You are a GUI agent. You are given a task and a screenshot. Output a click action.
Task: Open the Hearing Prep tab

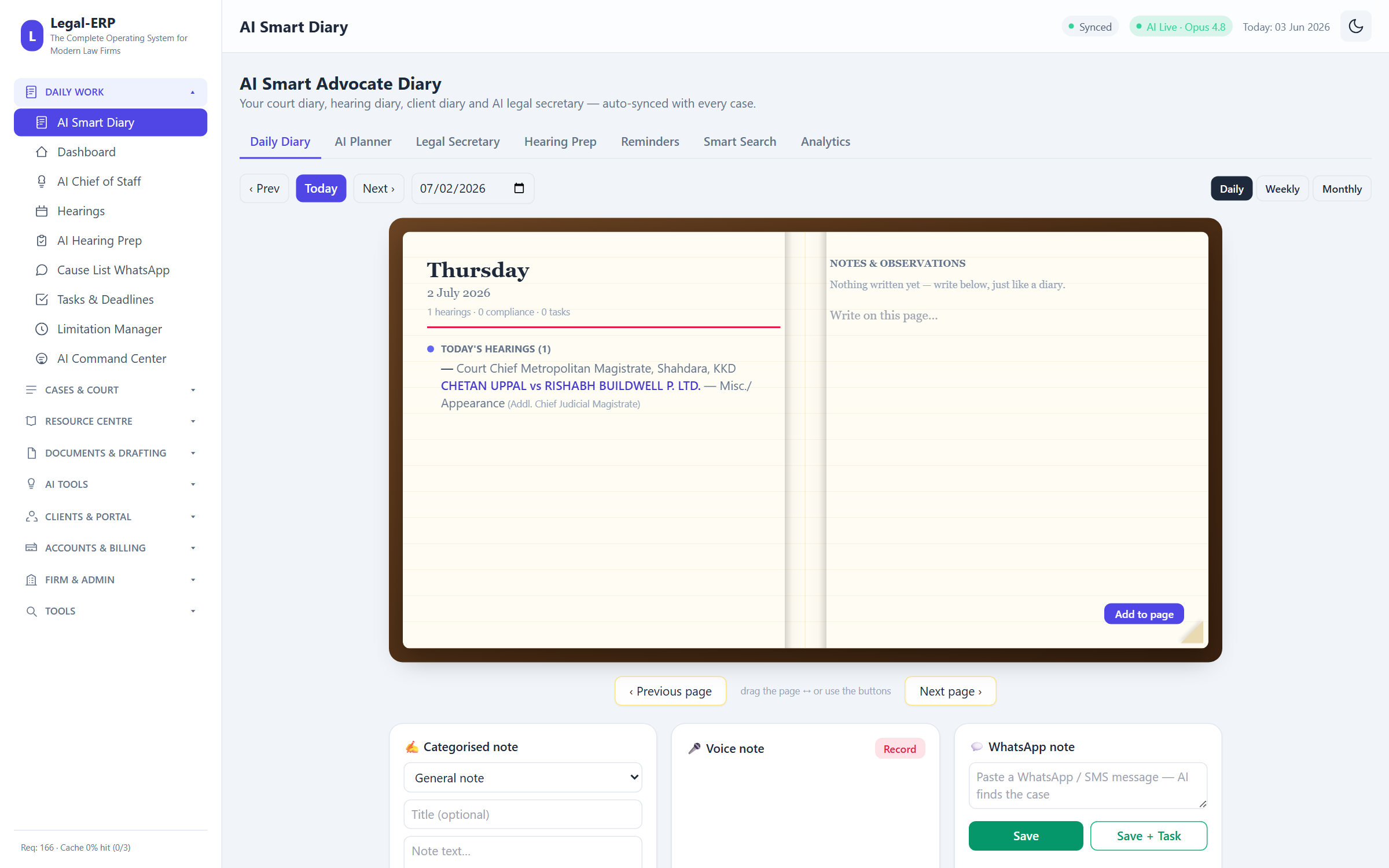[560, 141]
